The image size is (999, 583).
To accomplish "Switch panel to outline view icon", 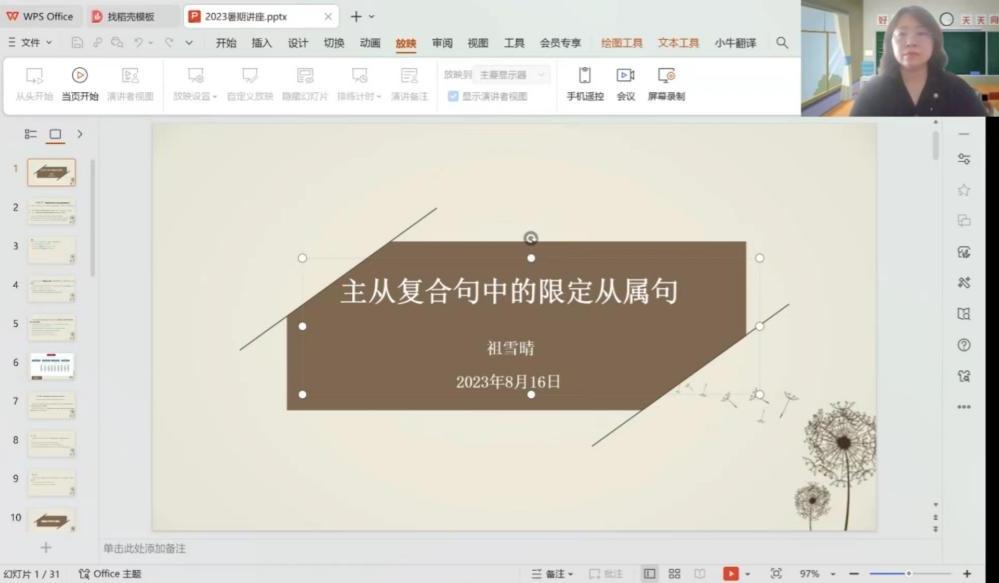I will [31, 134].
